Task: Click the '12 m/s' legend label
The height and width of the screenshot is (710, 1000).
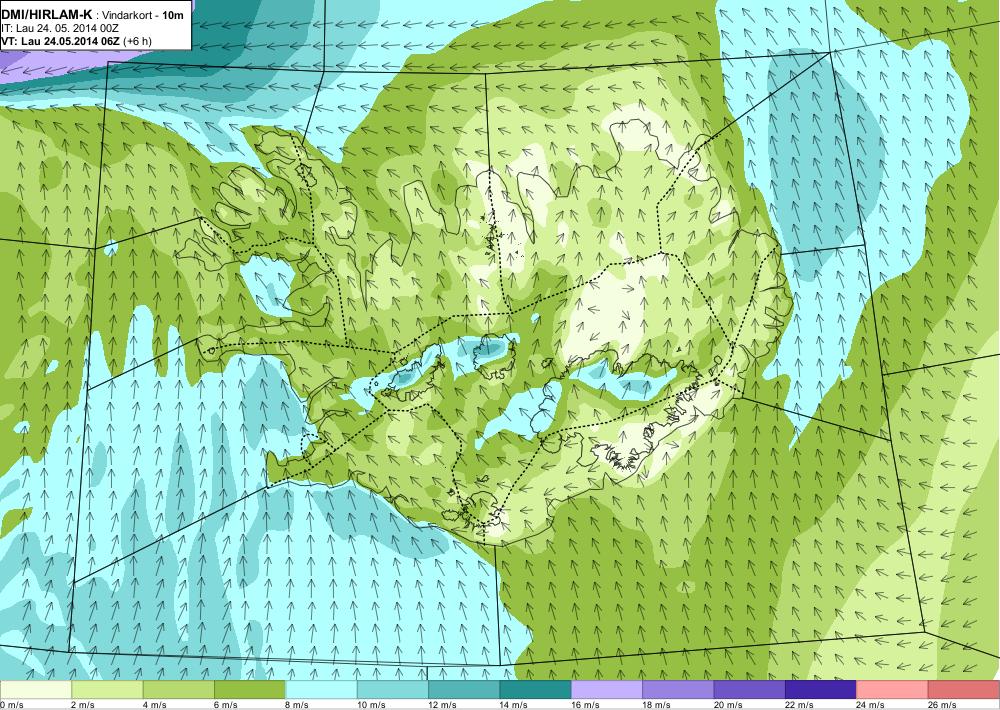Action: point(443,704)
